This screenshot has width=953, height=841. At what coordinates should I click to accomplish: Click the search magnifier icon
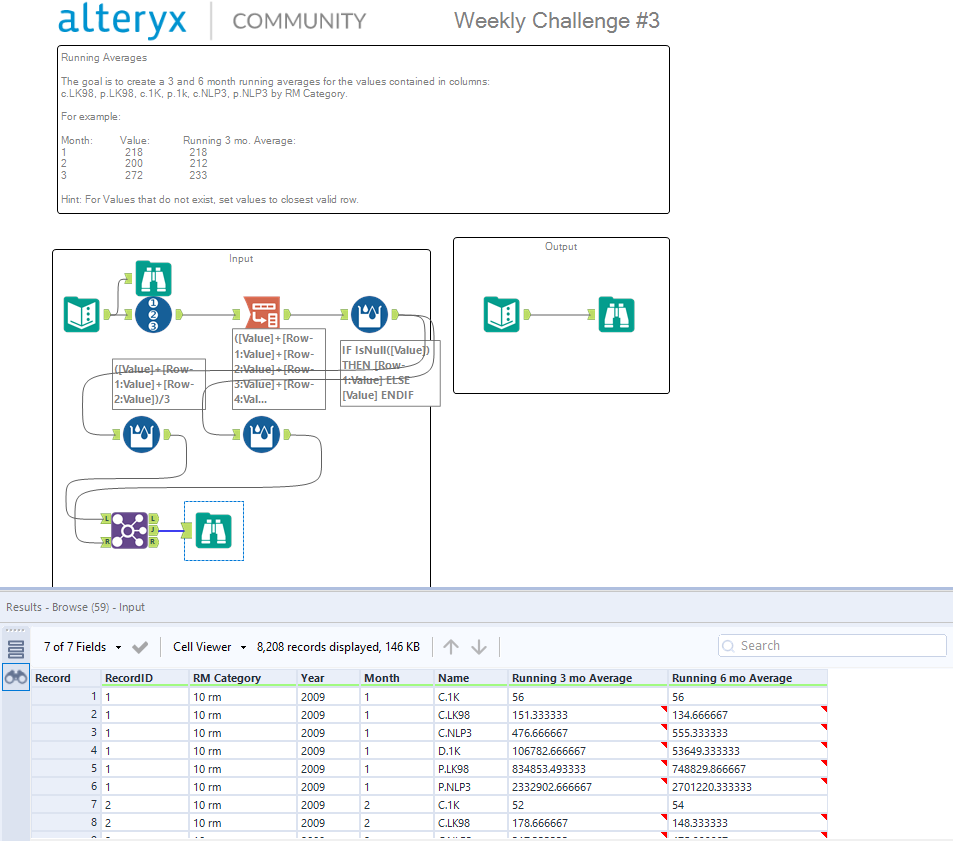(x=728, y=646)
